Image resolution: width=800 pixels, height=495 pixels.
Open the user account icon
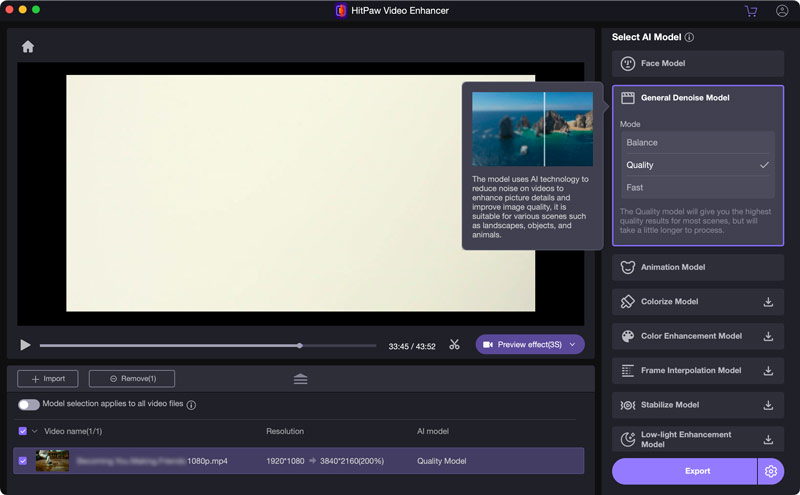point(782,11)
